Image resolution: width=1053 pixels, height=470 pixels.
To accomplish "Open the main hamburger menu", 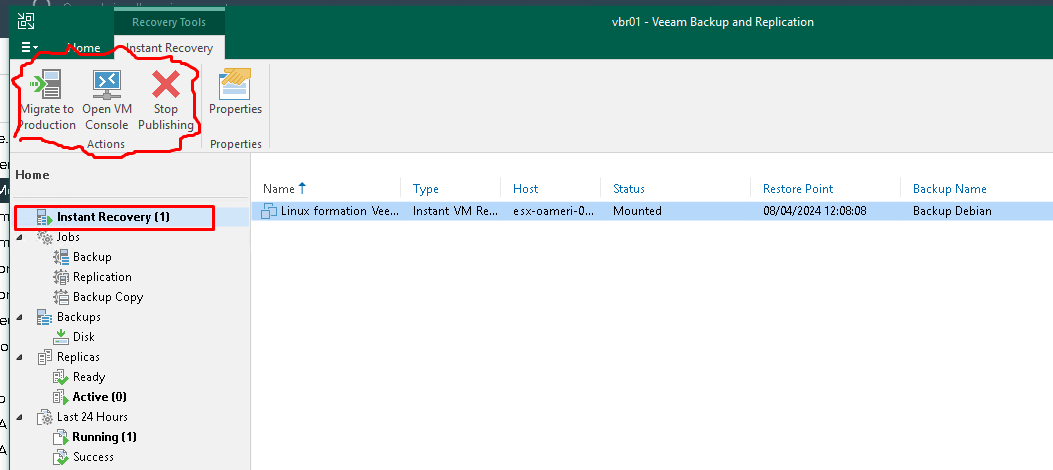I will tap(29, 47).
